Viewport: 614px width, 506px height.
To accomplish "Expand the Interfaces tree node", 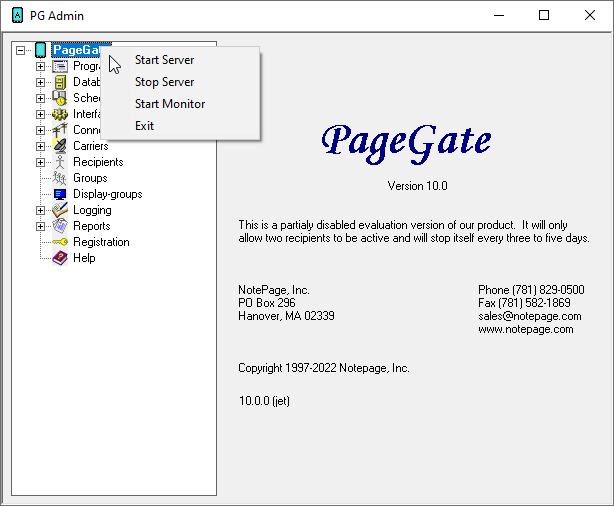I will click(40, 114).
